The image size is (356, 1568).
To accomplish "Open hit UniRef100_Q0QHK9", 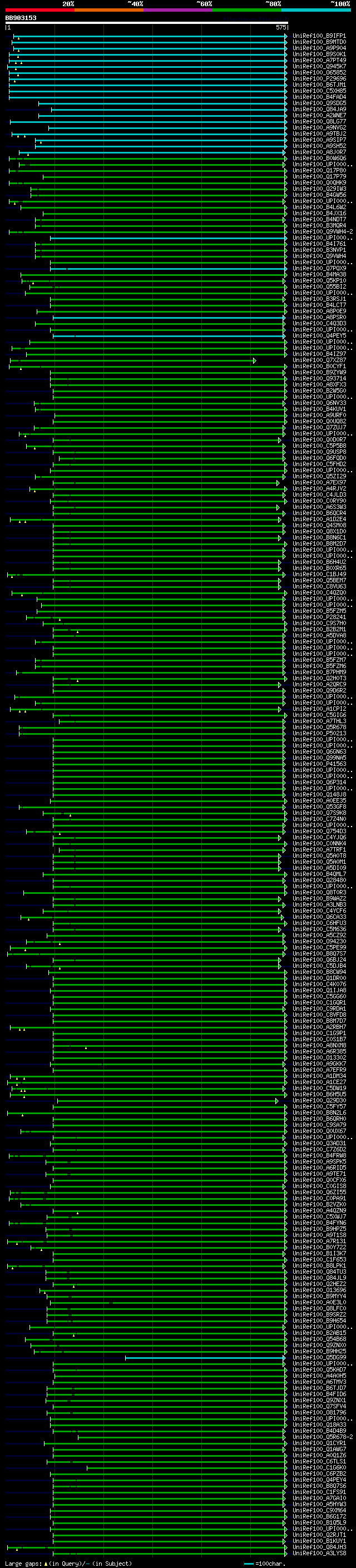I will pos(319,182).
